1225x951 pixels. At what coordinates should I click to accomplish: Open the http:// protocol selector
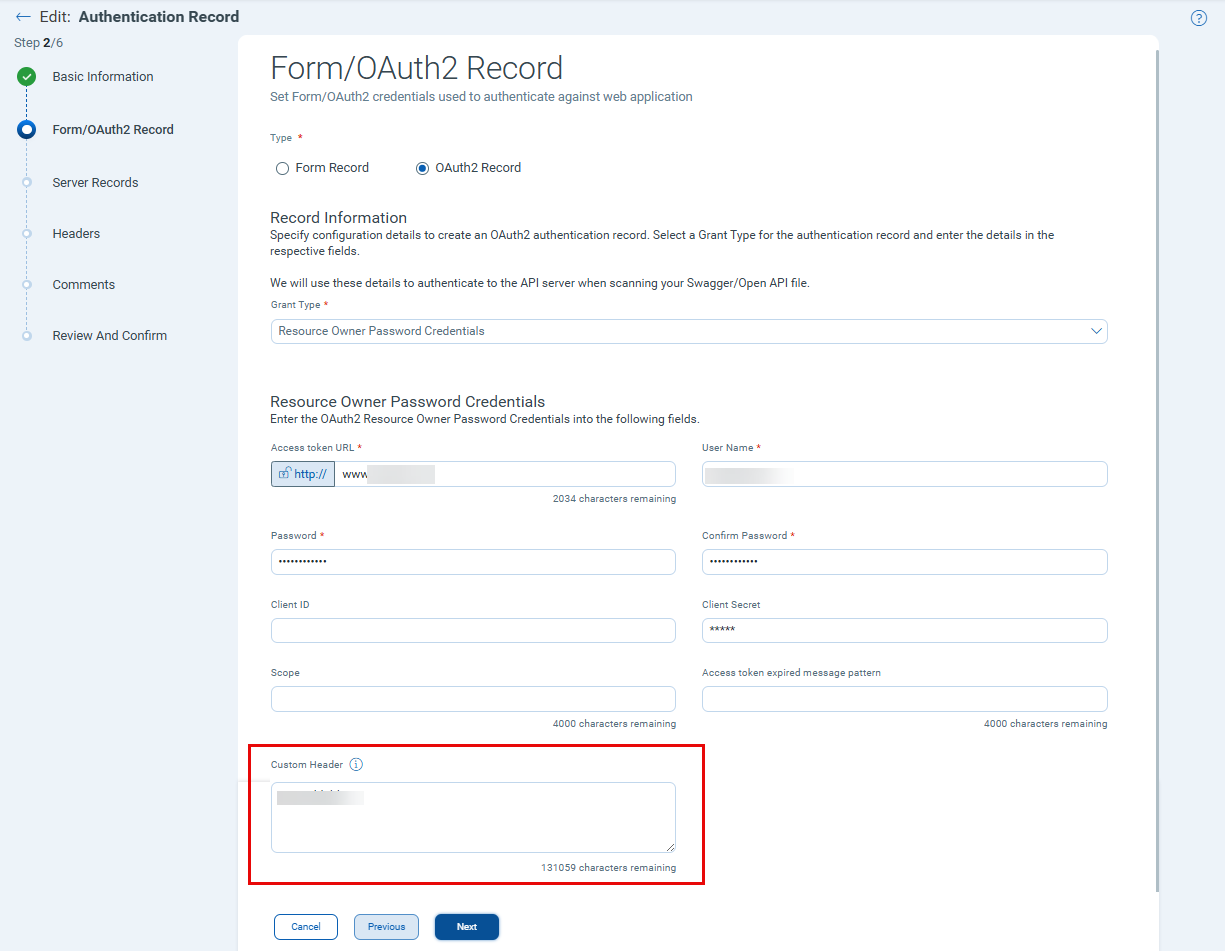tap(302, 473)
